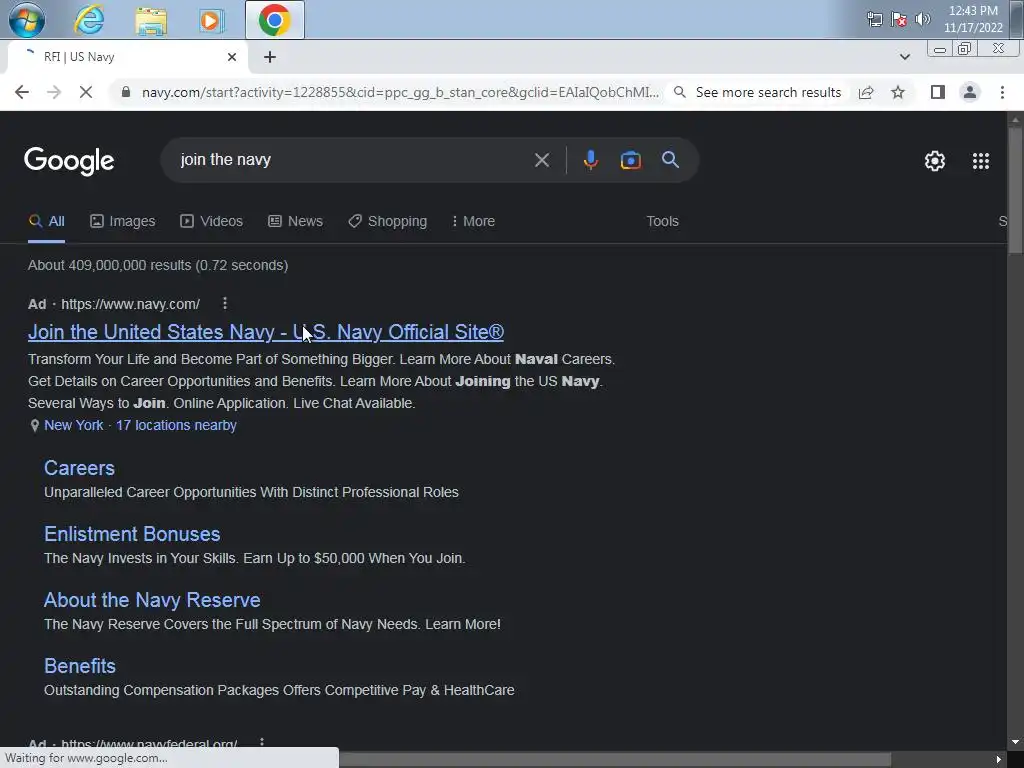Click the horizontal scrollbar right arrow
Screen dimensions: 1024x768
998,759
